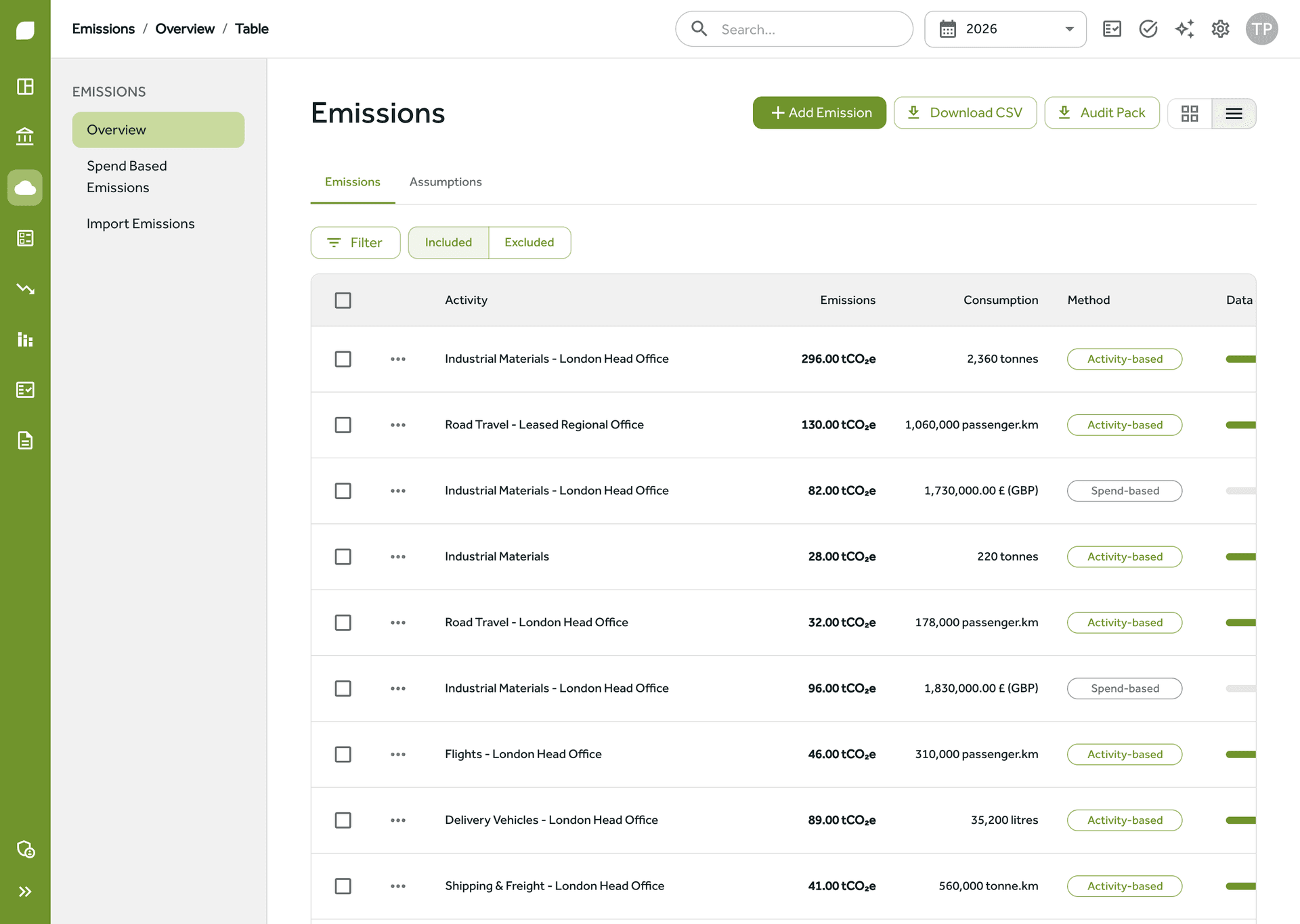
Task: Tick checkbox for 2,360 tonnes Industrial Materials row
Action: 343,359
